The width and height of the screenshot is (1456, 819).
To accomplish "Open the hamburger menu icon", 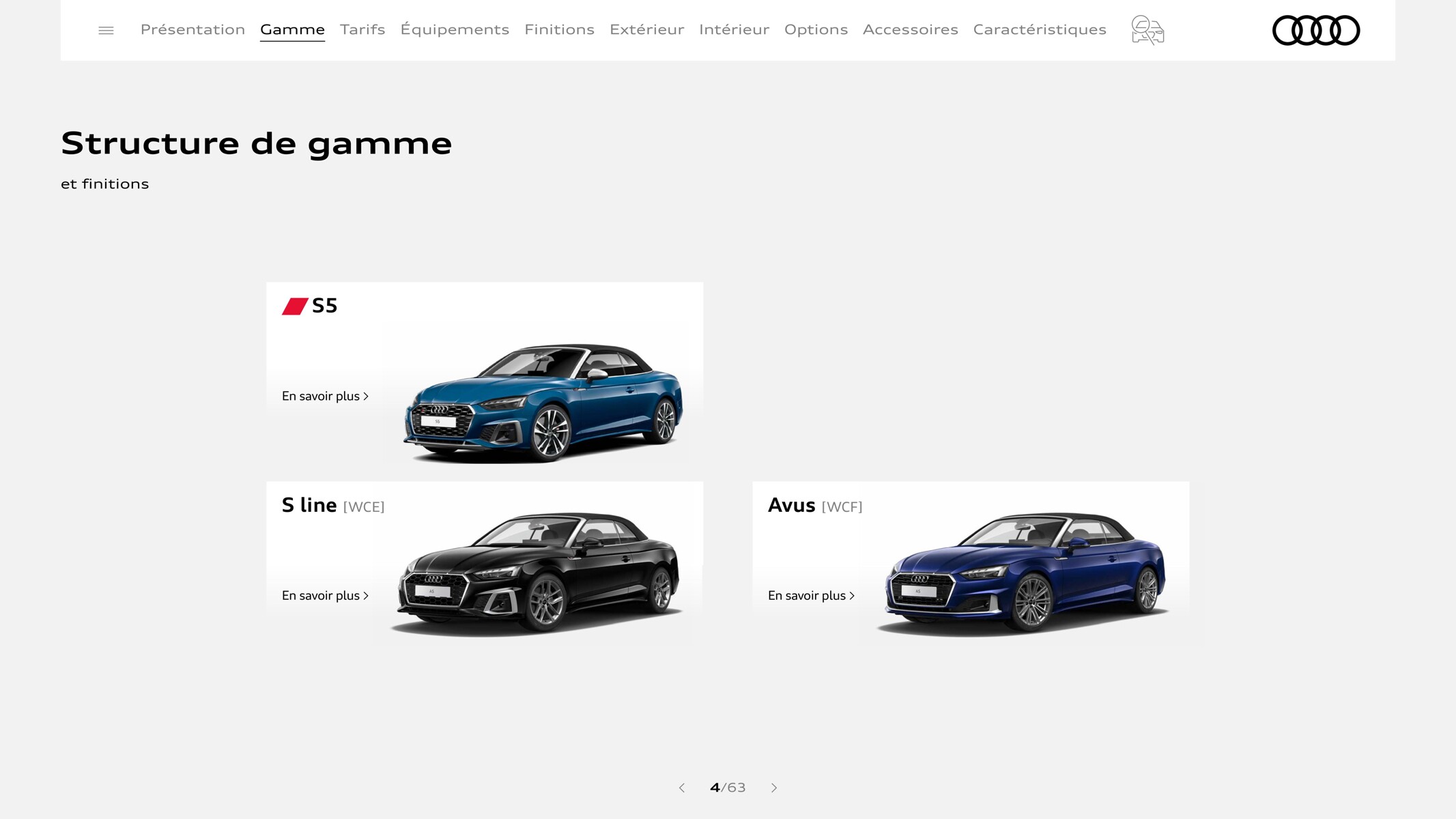I will point(106,30).
